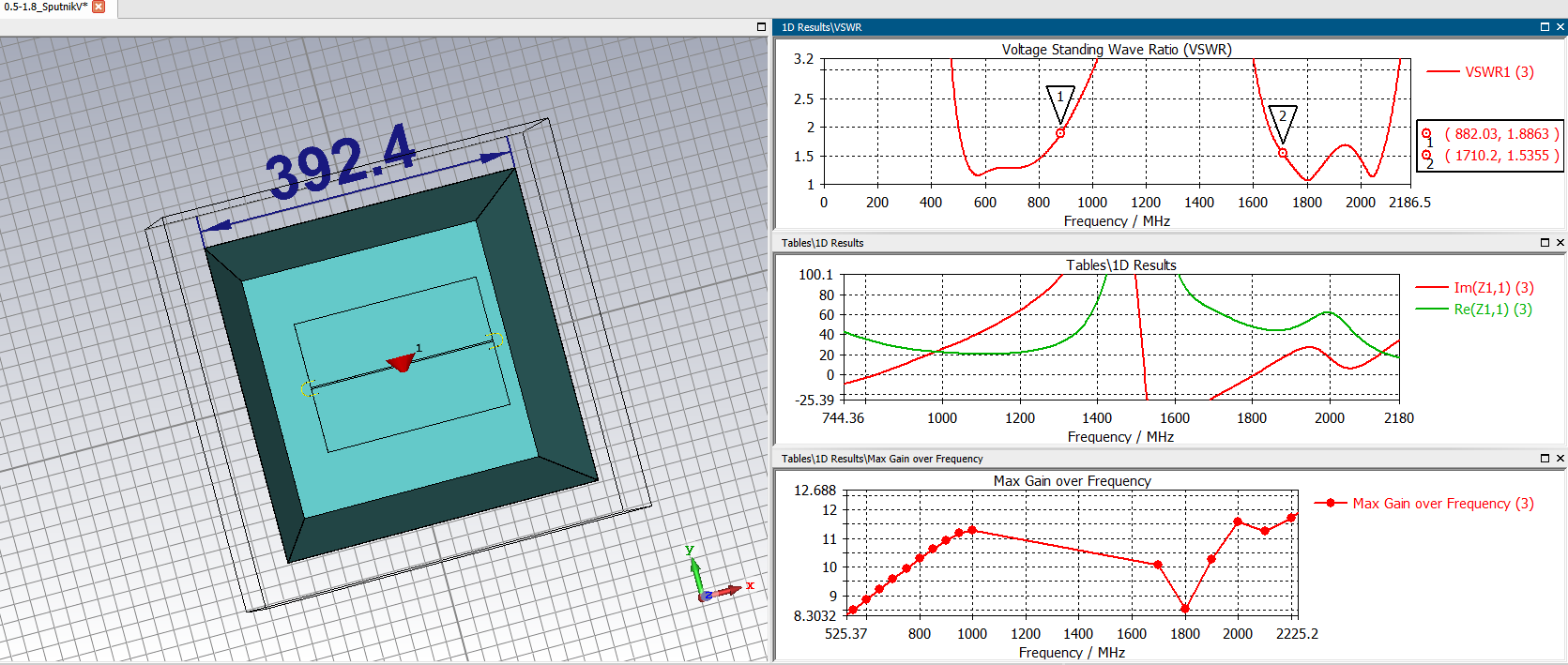Click the Re(Z1,1) (3) legend entry
Viewport: 1568px width, 665px height.
tap(1492, 310)
